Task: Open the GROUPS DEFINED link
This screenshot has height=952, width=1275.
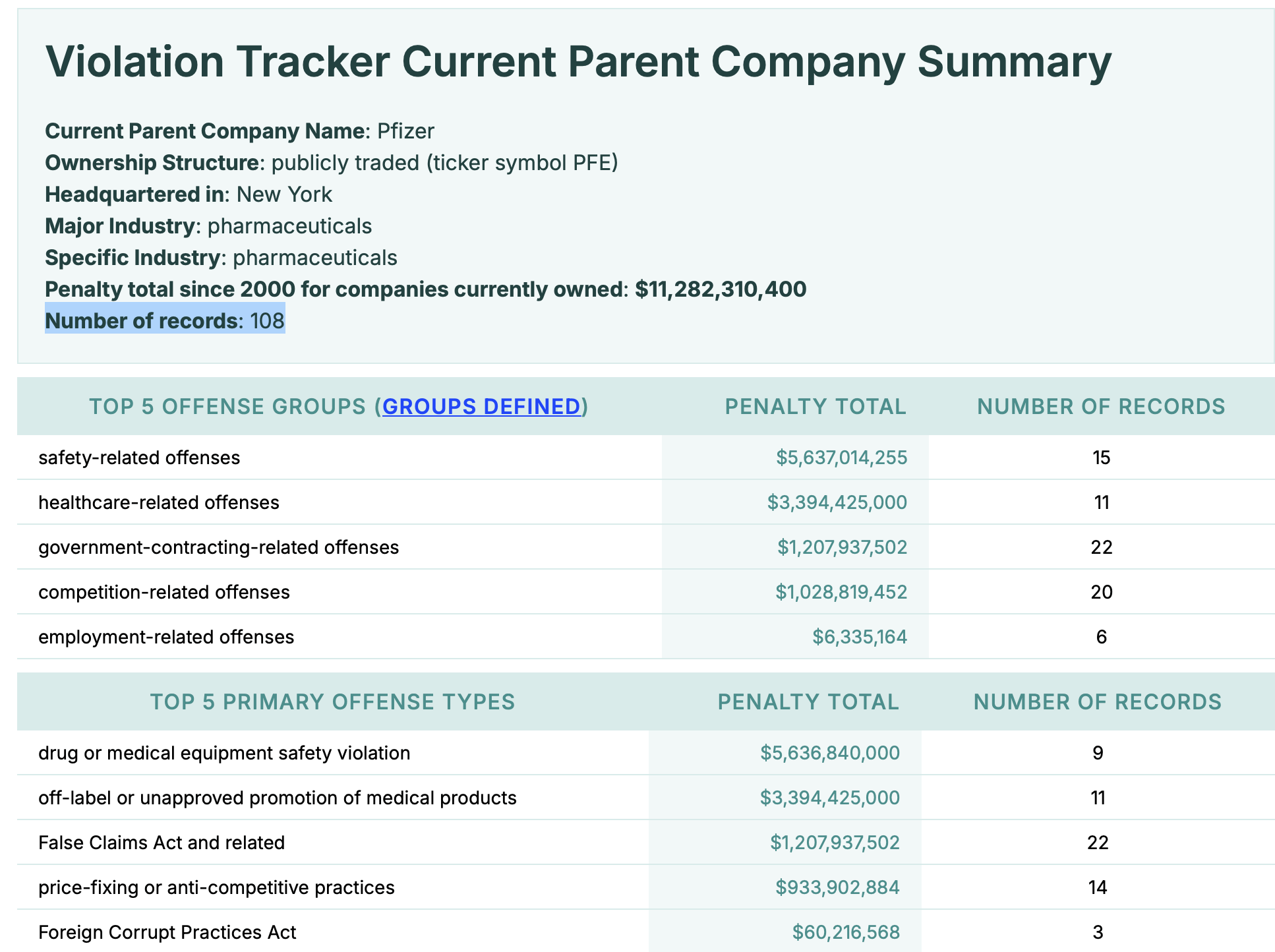Action: pyautogui.click(x=481, y=406)
